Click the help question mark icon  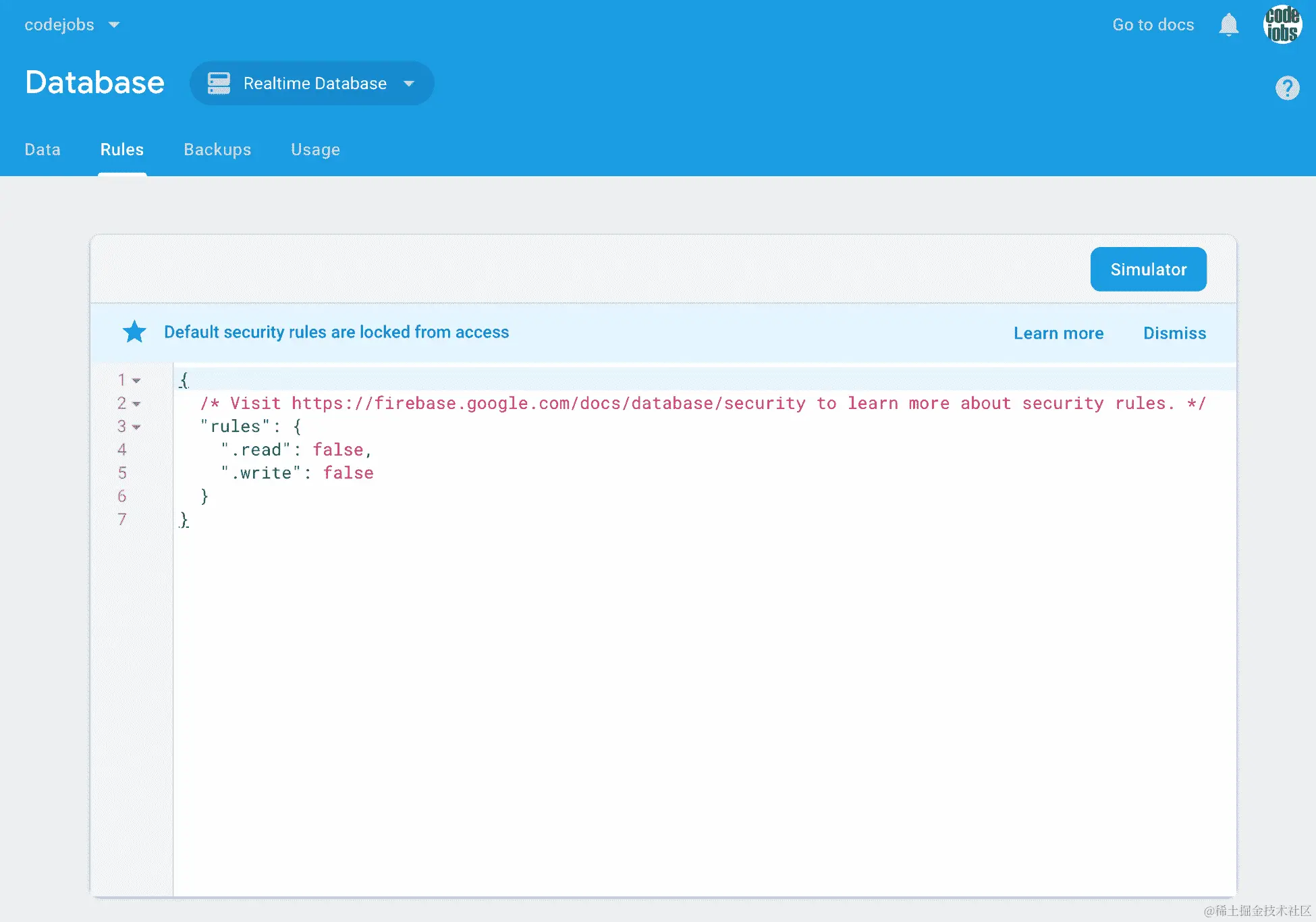pos(1287,88)
